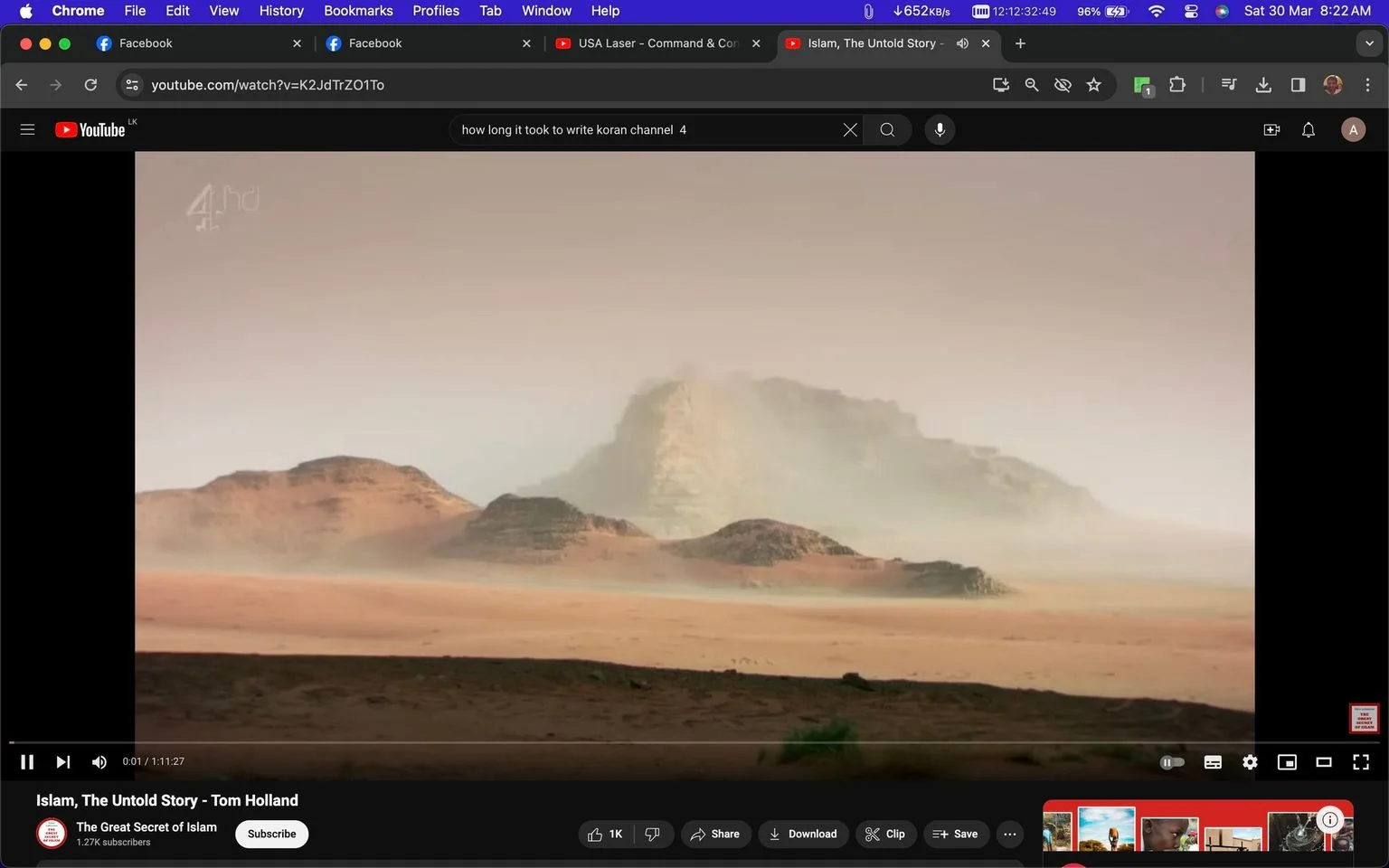The image size is (1389, 868).
Task: Switch to miniplayer view
Action: pos(1287,762)
